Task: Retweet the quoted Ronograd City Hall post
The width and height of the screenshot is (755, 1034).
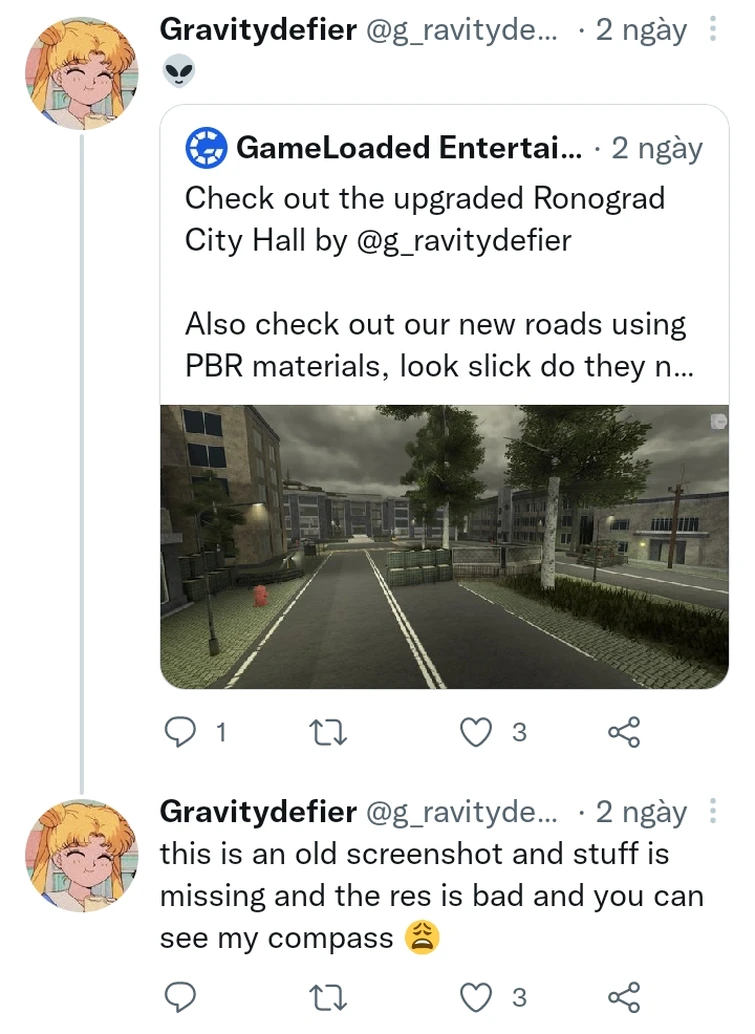Action: (327, 733)
